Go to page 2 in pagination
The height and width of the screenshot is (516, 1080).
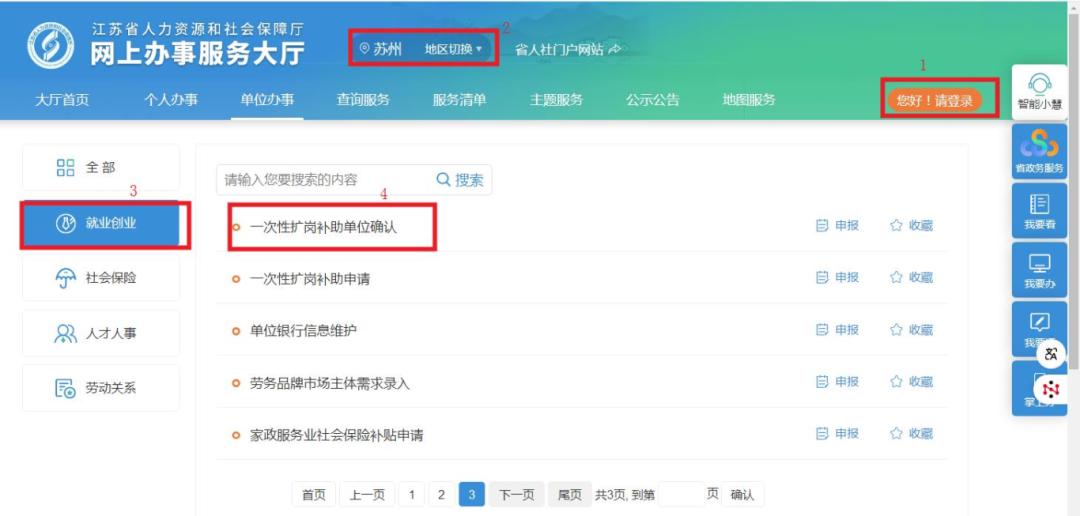pos(440,494)
